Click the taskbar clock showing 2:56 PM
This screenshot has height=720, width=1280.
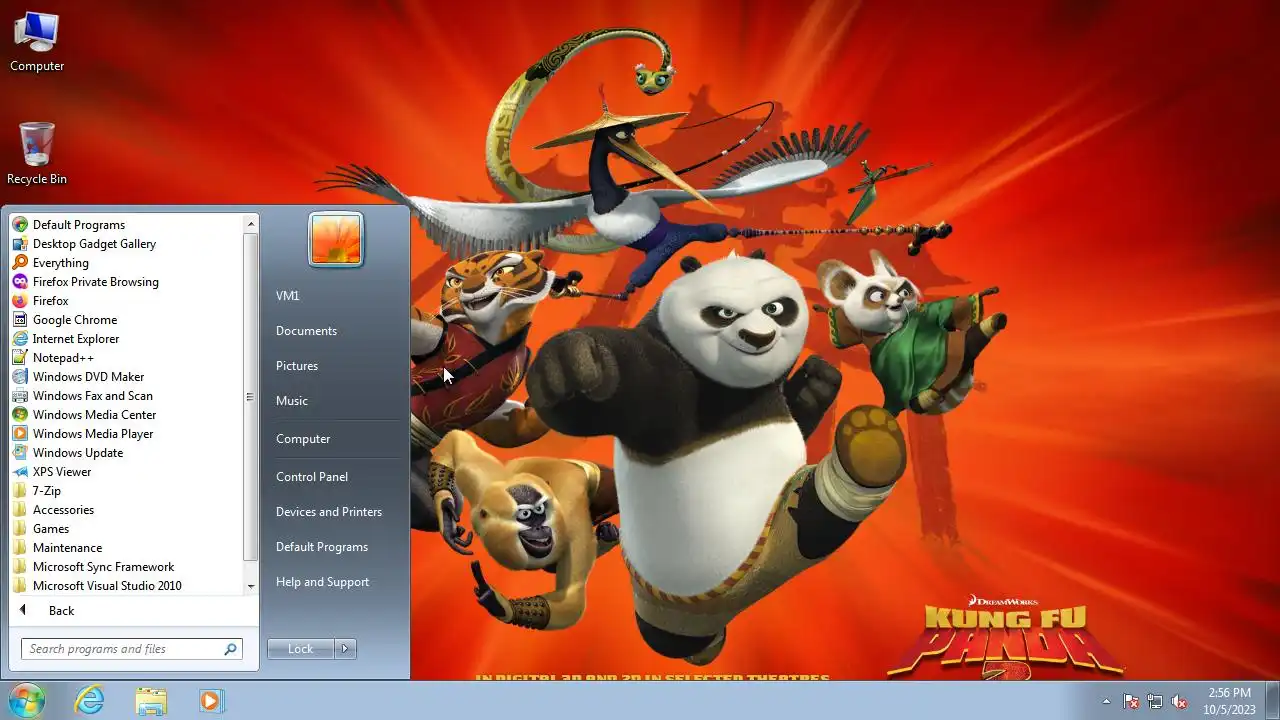[1229, 701]
